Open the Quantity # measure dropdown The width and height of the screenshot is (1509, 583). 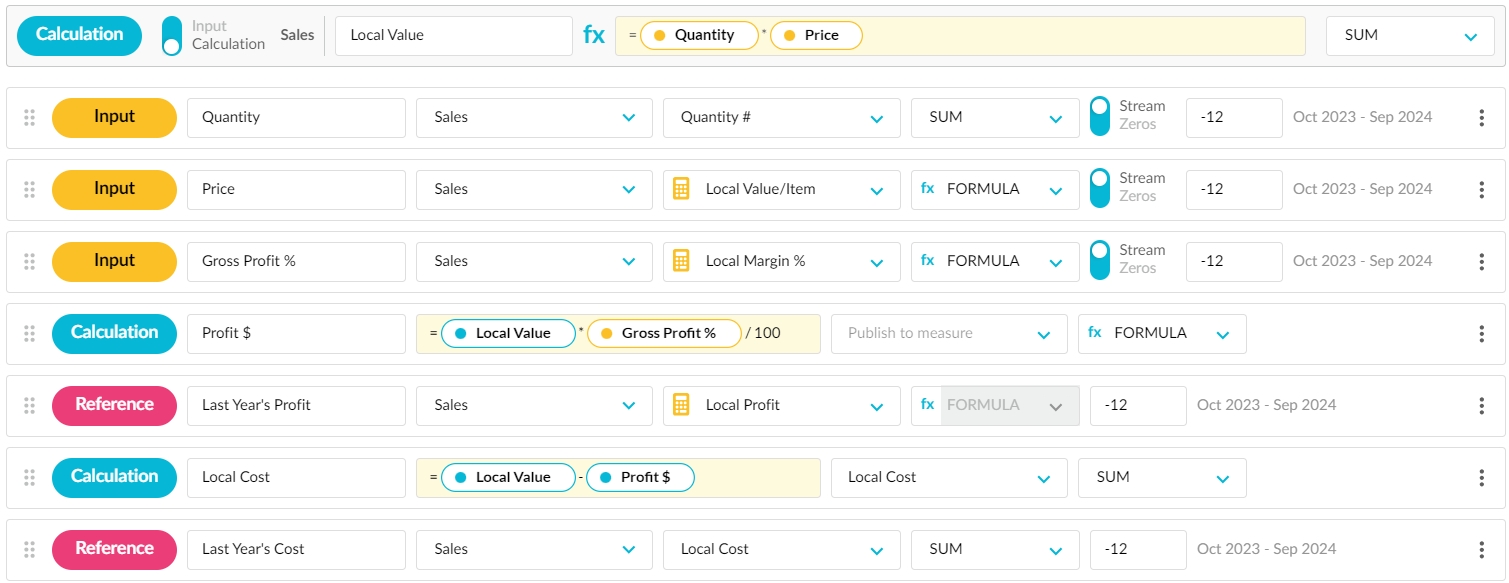click(781, 117)
